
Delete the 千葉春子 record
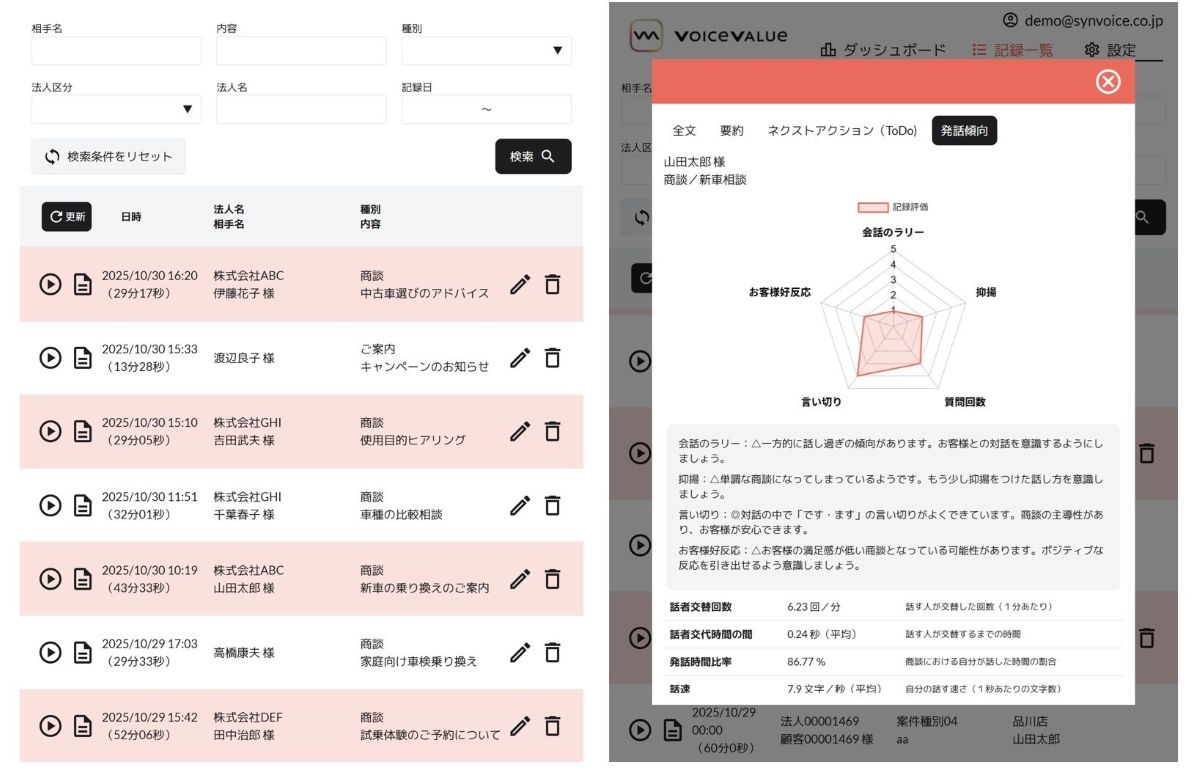tap(552, 505)
